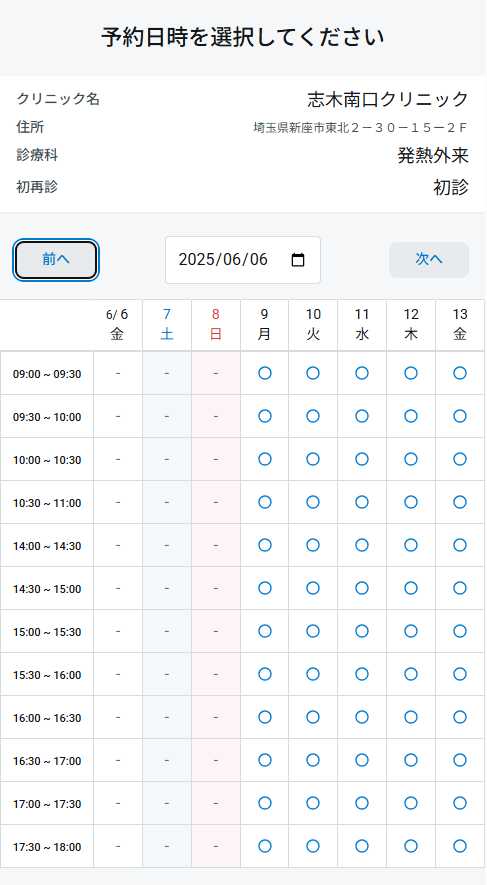Click the 12 木 column header
This screenshot has width=487, height=885.
click(411, 325)
